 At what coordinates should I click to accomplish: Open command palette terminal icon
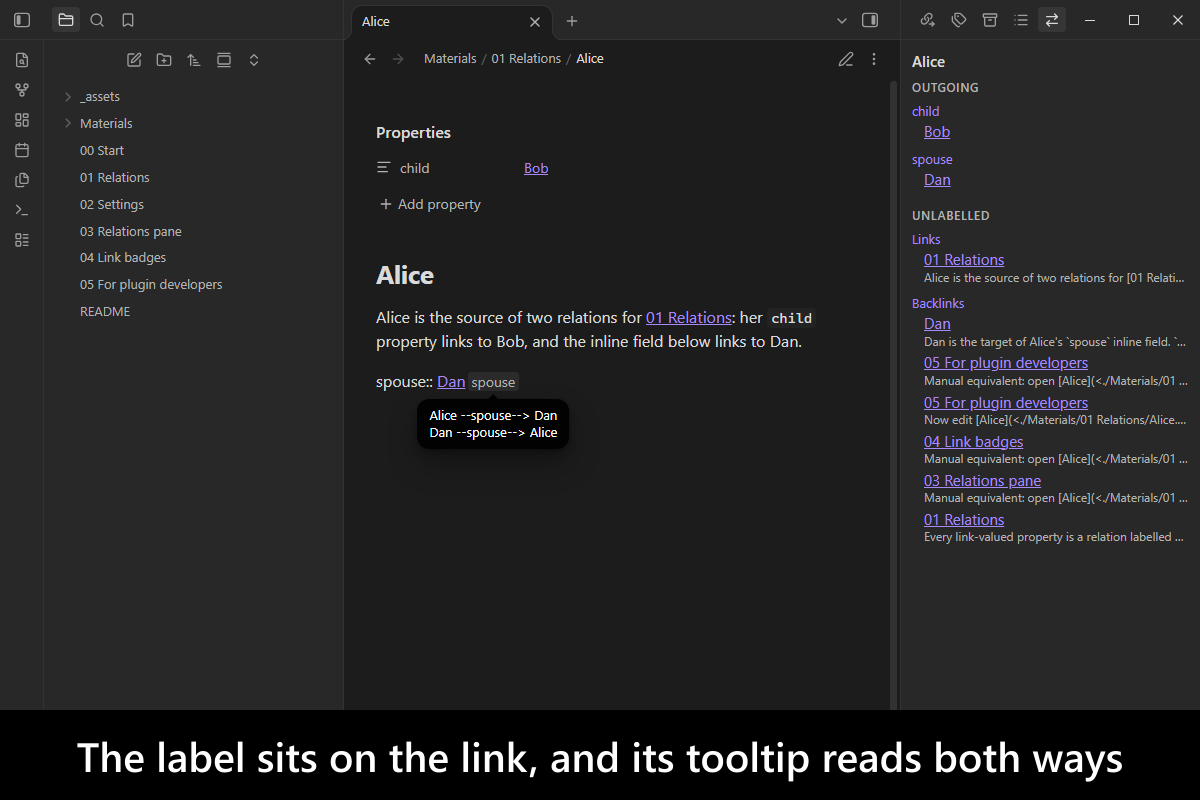click(x=22, y=210)
